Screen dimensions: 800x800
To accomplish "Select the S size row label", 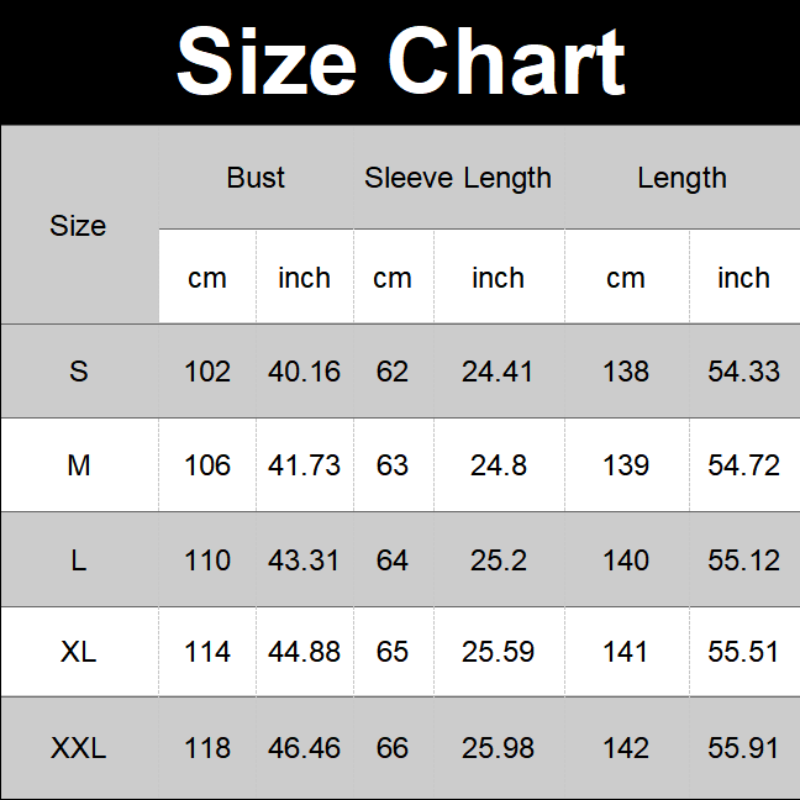I will pyautogui.click(x=78, y=372).
